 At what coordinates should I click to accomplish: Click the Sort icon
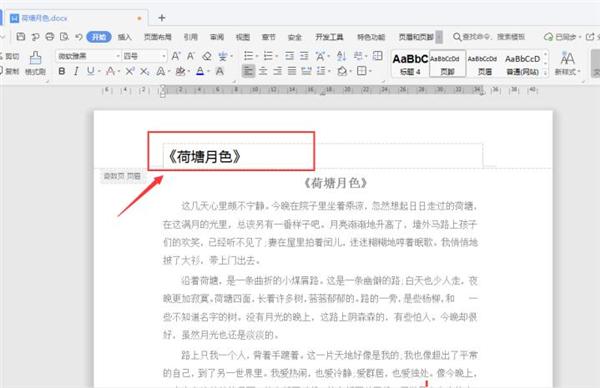(x=341, y=56)
